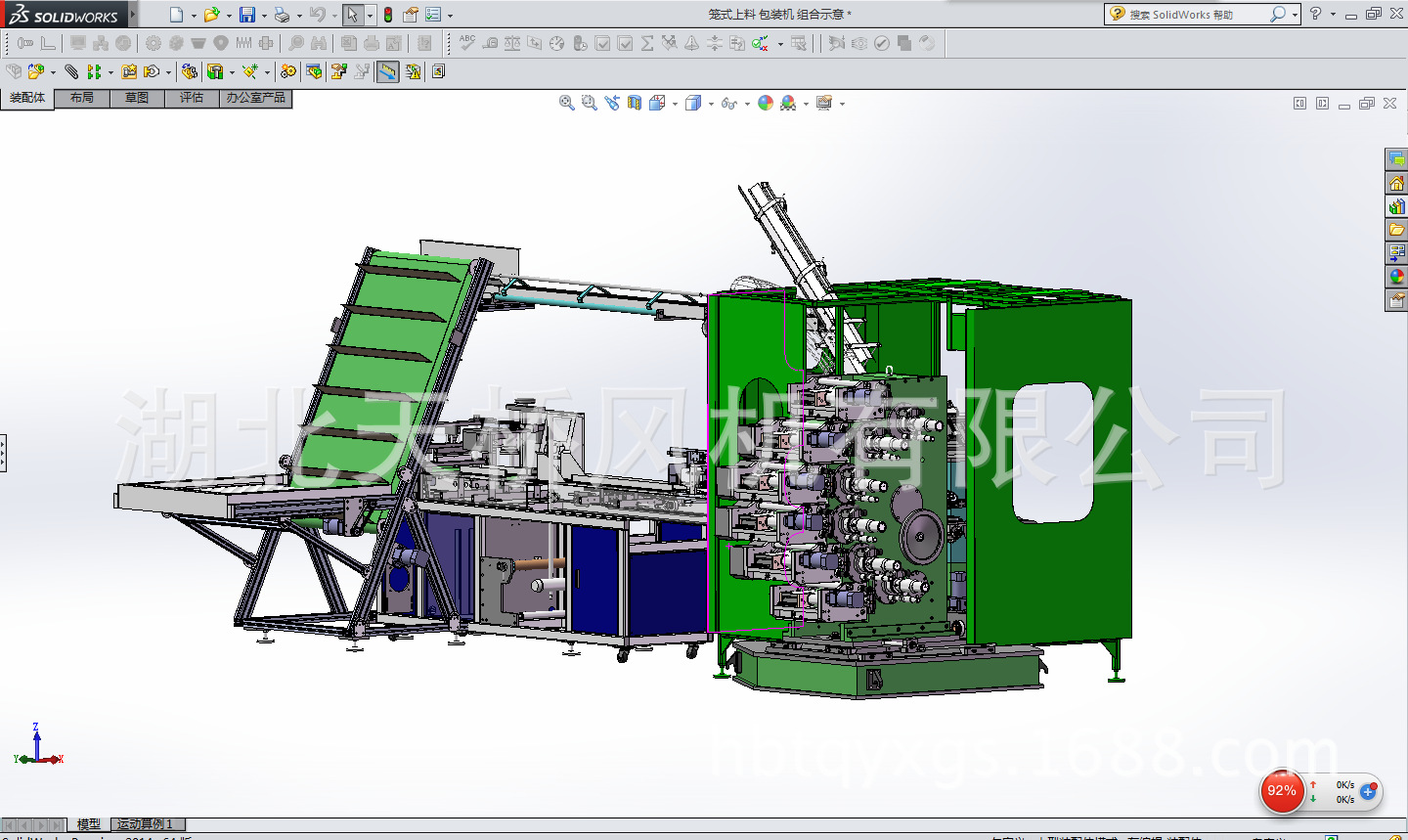Switch to the 草图 tab
This screenshot has width=1408, height=840.
pyautogui.click(x=137, y=98)
